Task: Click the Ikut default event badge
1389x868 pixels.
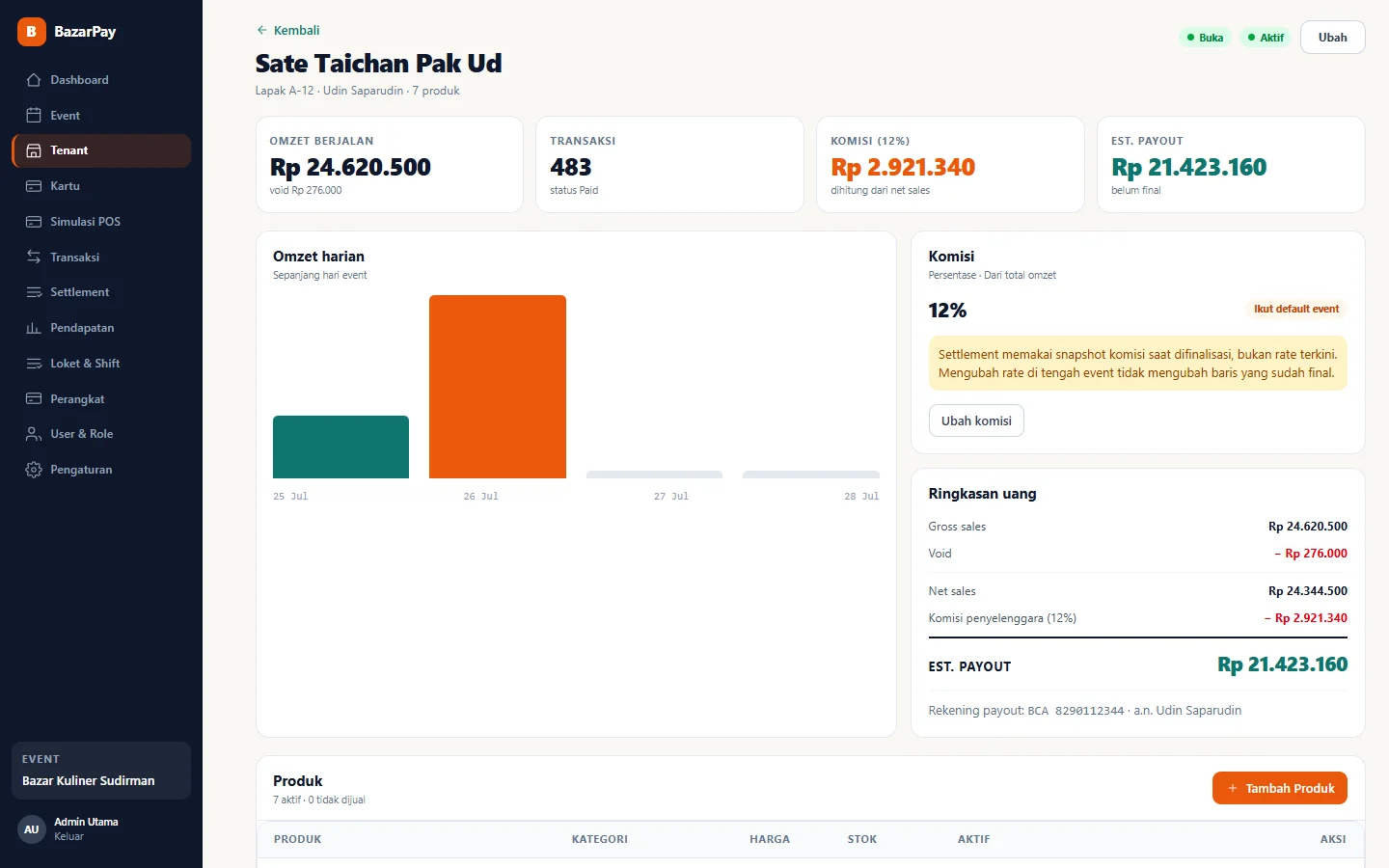Action: [x=1296, y=310]
